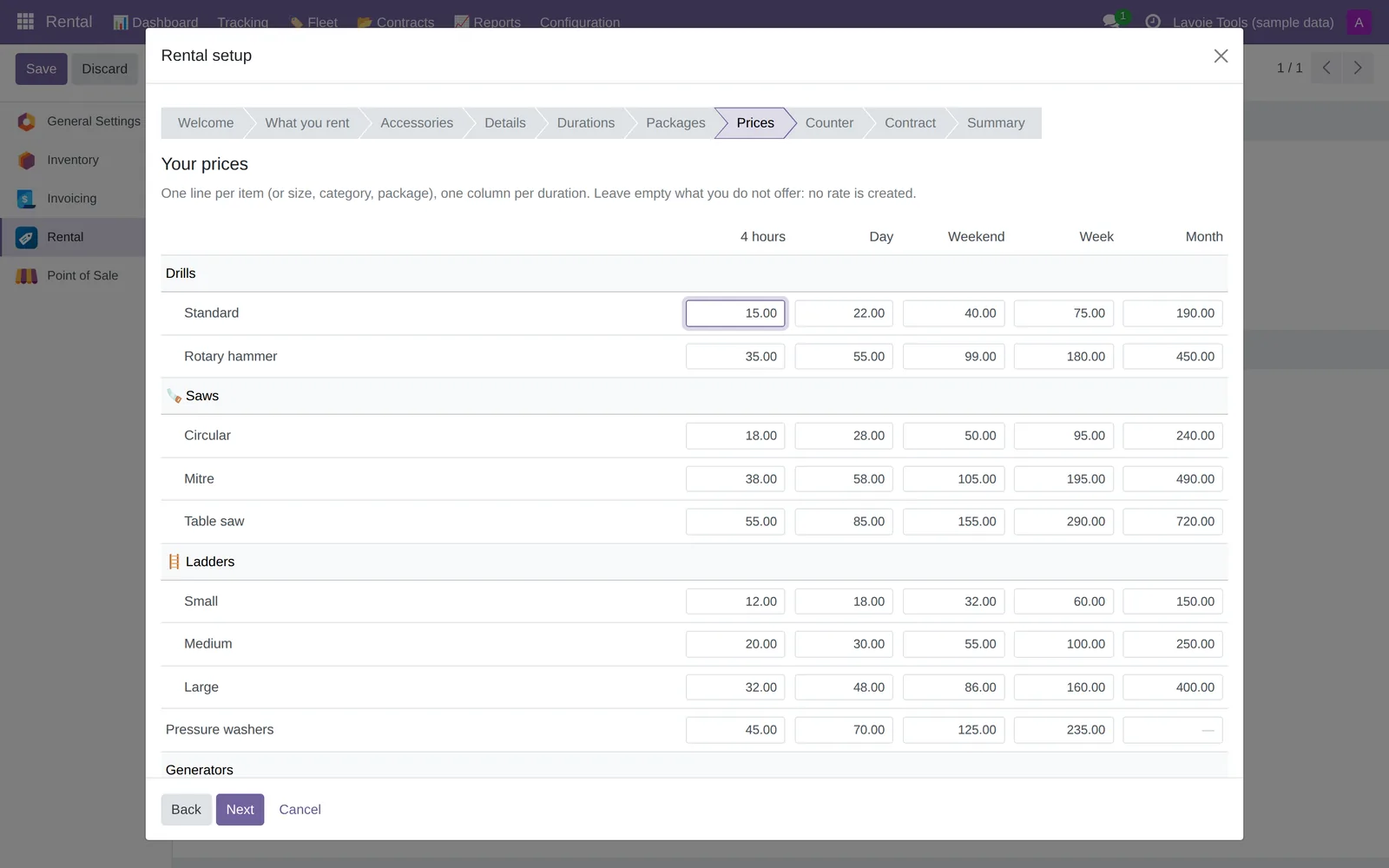The image size is (1389, 868).
Task: Edit Mitre saw Week price
Action: click(x=1063, y=479)
